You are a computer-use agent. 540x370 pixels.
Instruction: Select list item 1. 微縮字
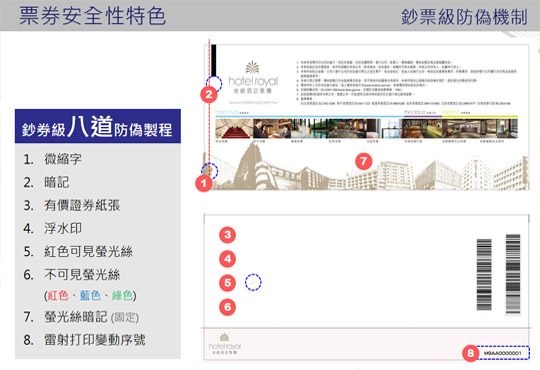(53, 159)
